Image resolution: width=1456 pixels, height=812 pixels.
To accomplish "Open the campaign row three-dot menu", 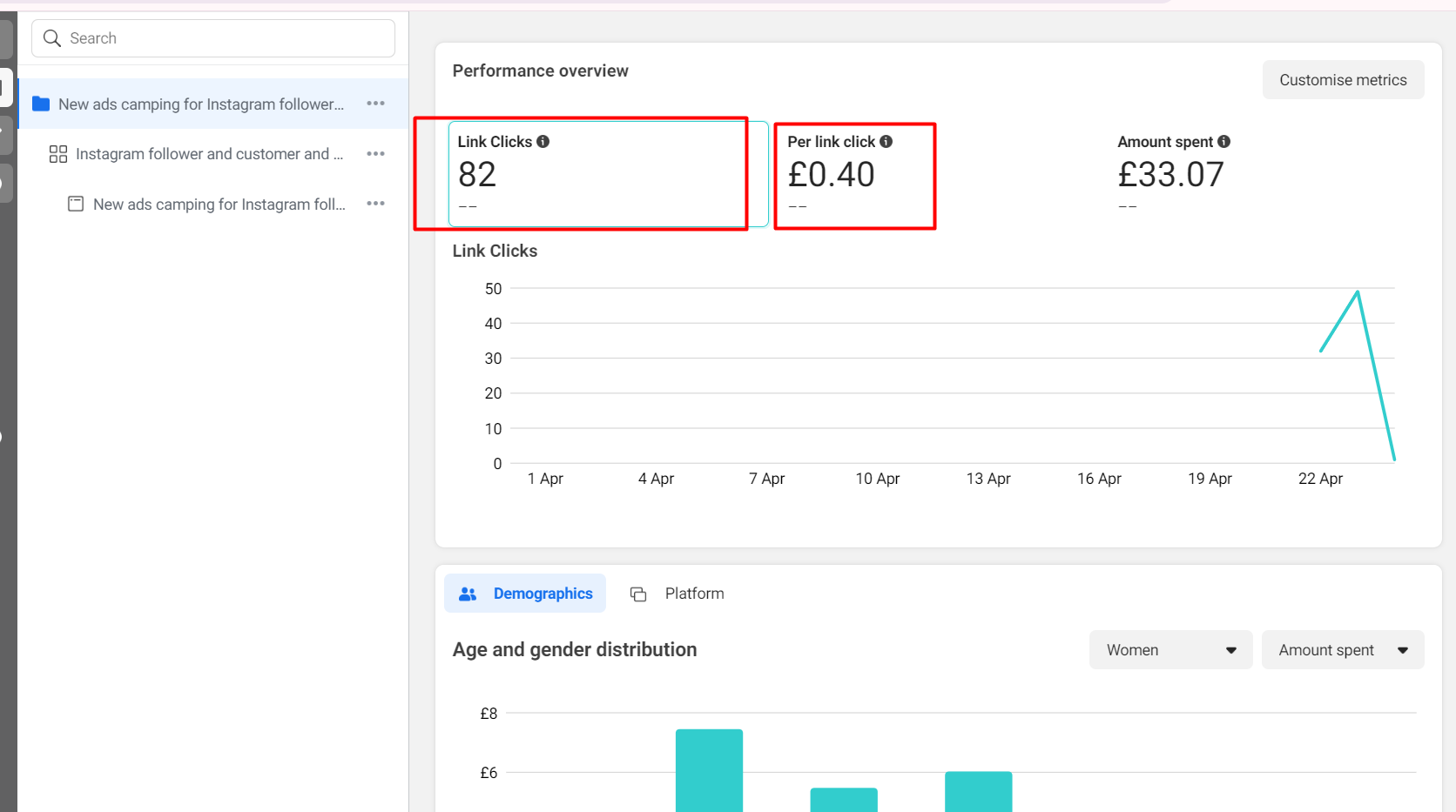I will (x=375, y=104).
